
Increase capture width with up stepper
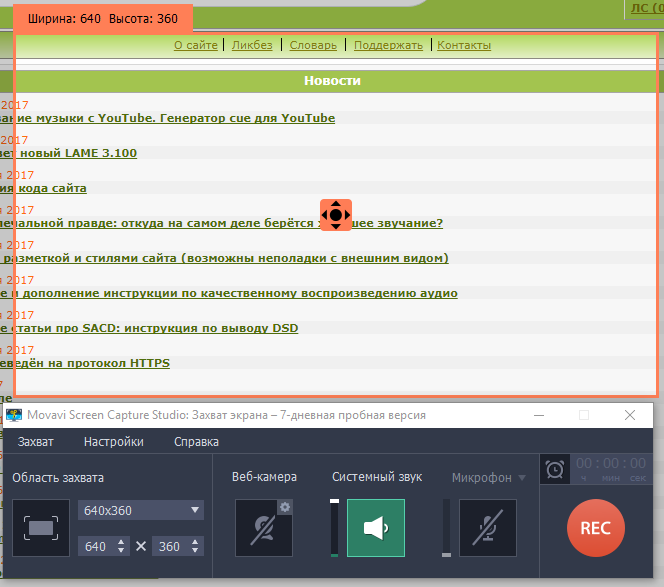click(121, 542)
